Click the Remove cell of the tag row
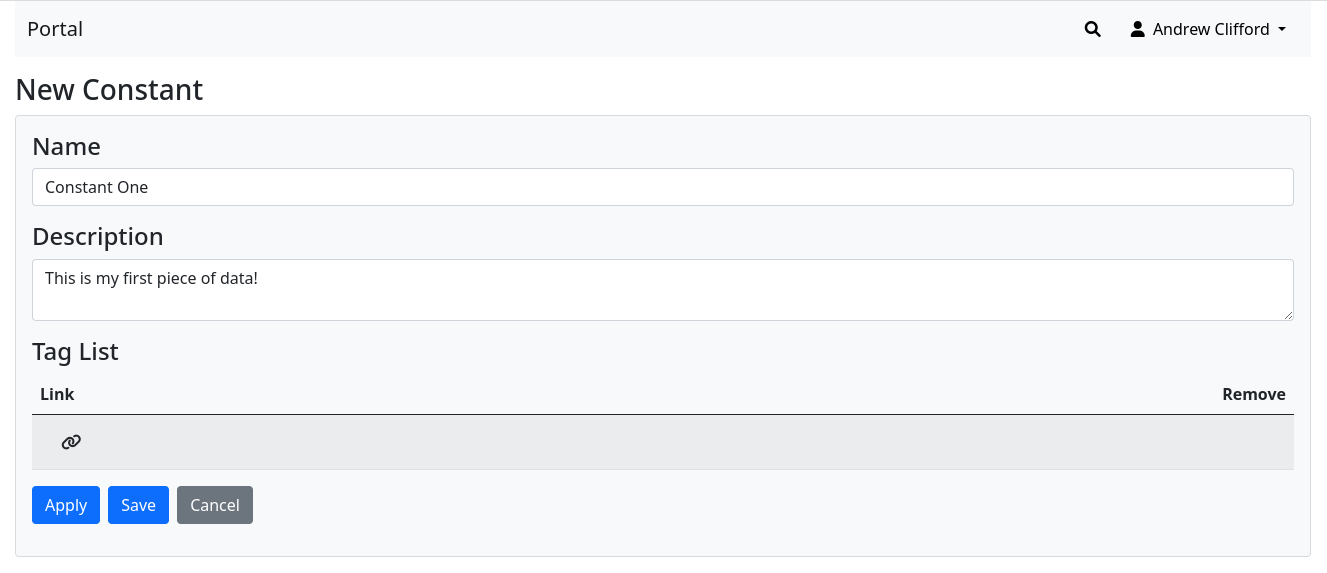Viewport: 1327px width, 573px height. tap(1253, 442)
